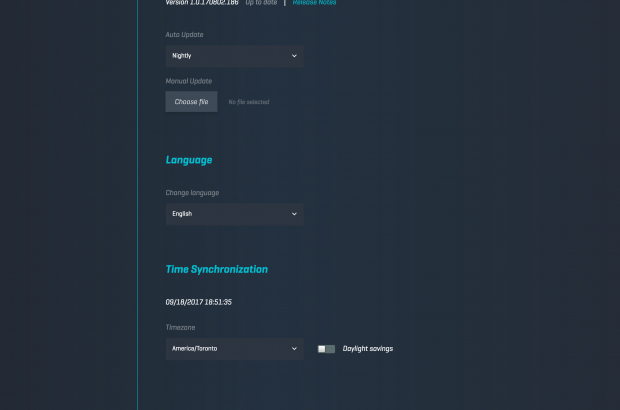Open the English language dropdown
Viewport: 620px width, 410px height.
[x=234, y=214]
